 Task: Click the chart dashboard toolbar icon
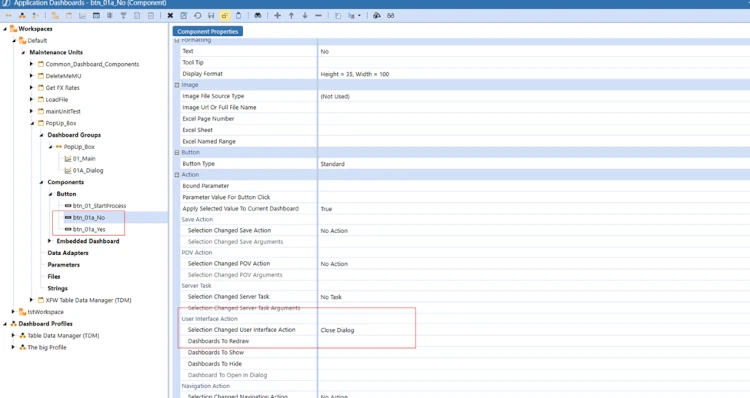click(x=82, y=16)
